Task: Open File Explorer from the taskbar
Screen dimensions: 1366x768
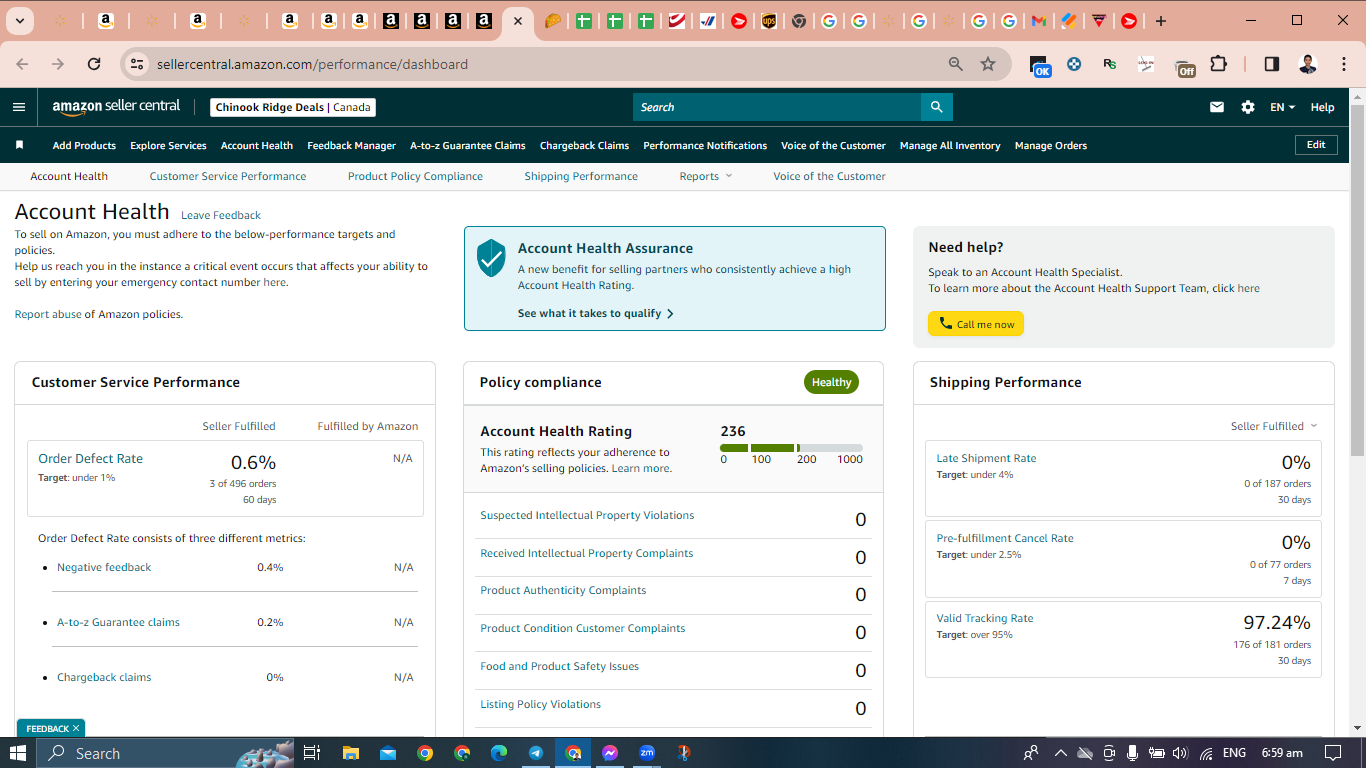Action: click(x=350, y=753)
